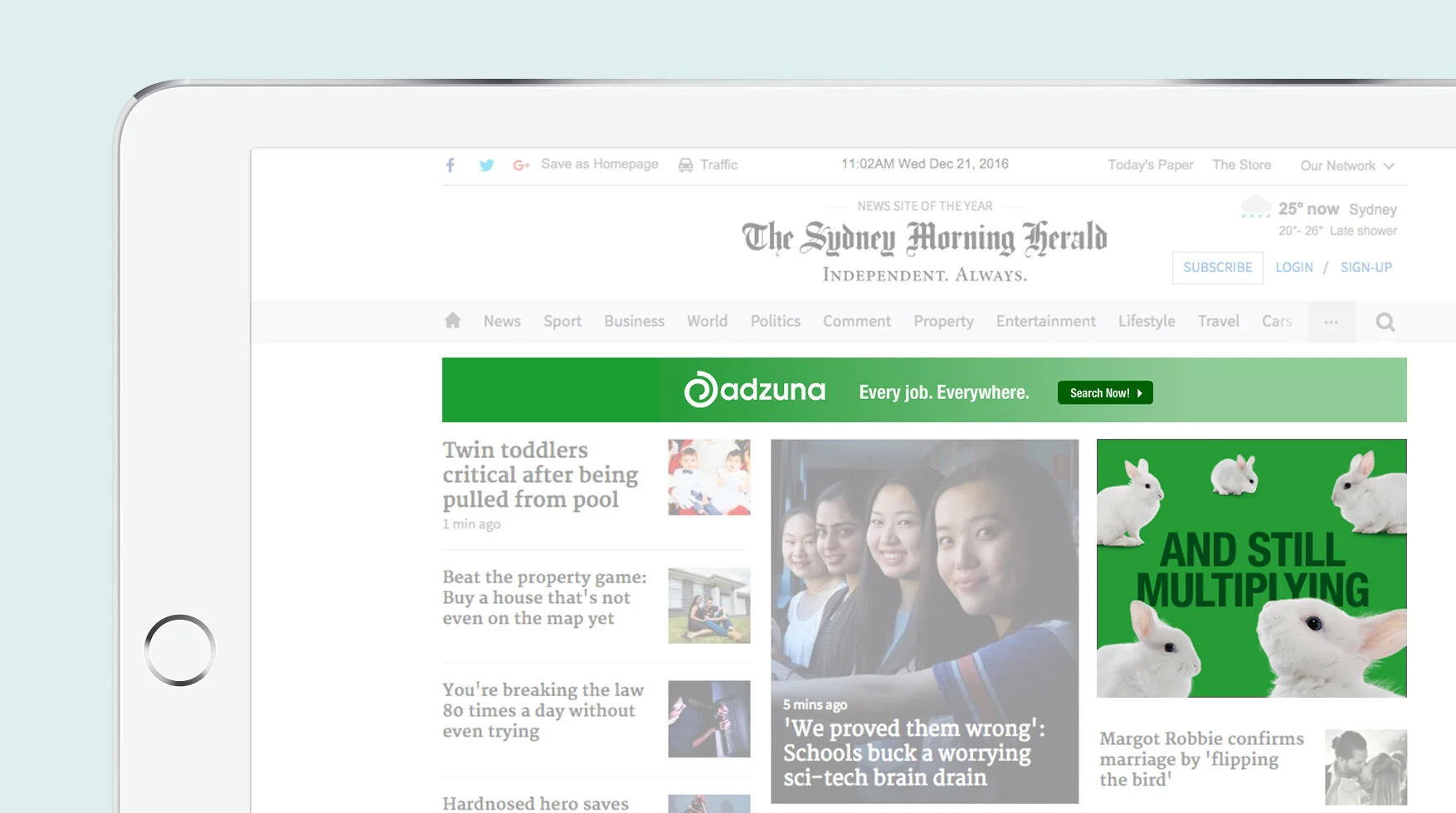Click the LOGIN link
The image size is (1456, 813).
[1293, 267]
